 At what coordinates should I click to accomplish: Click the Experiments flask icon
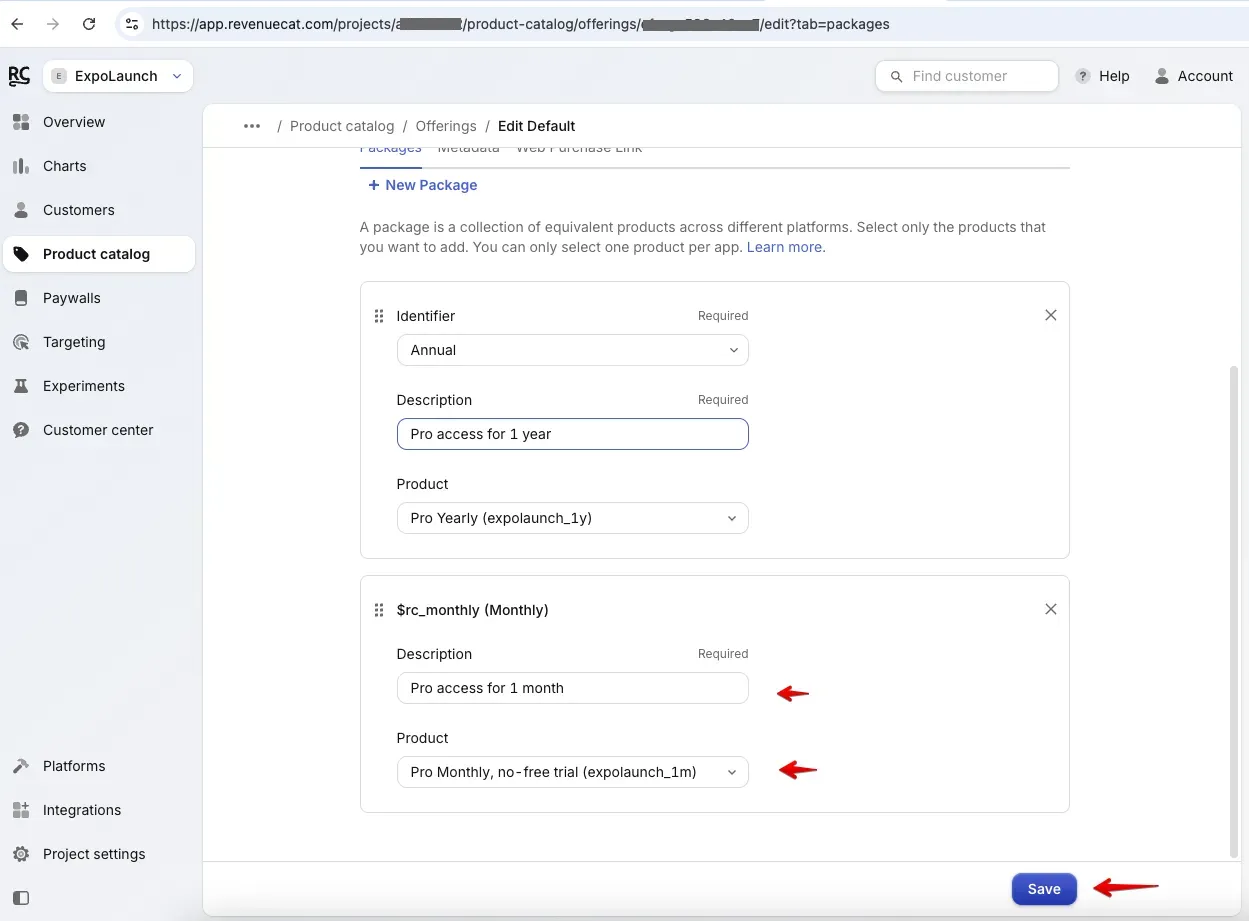(x=21, y=386)
